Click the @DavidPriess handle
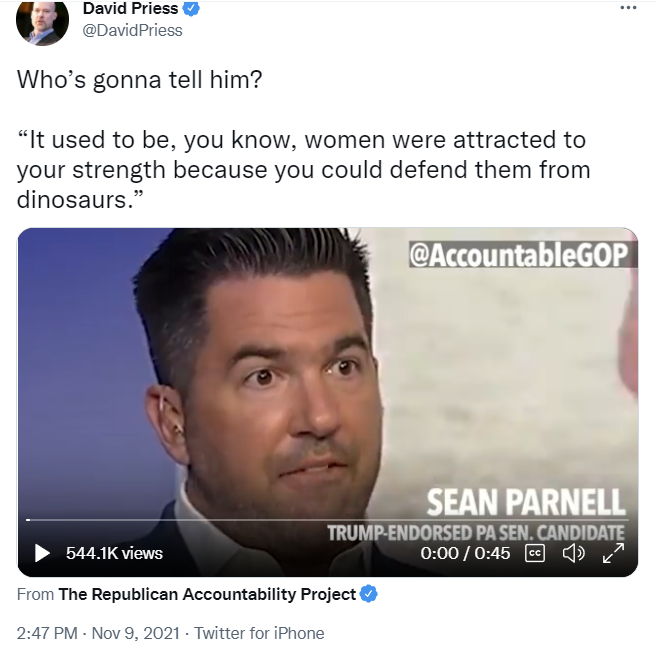The image size is (656, 653). tap(132, 30)
